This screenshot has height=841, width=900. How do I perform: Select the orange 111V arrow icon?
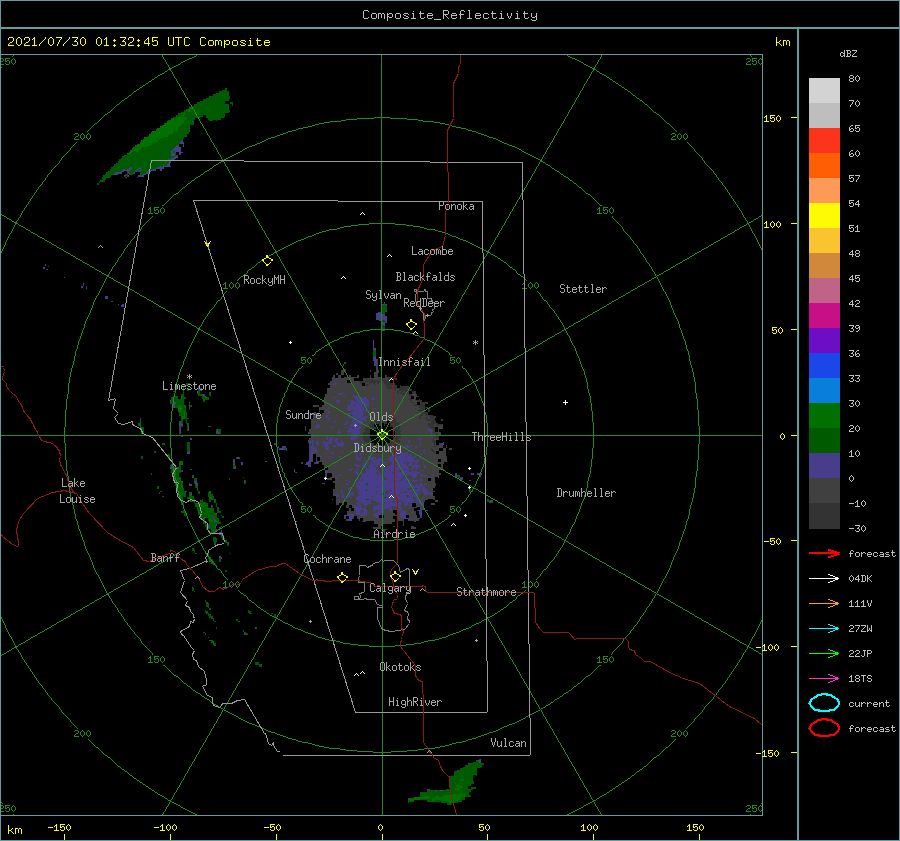coord(824,603)
